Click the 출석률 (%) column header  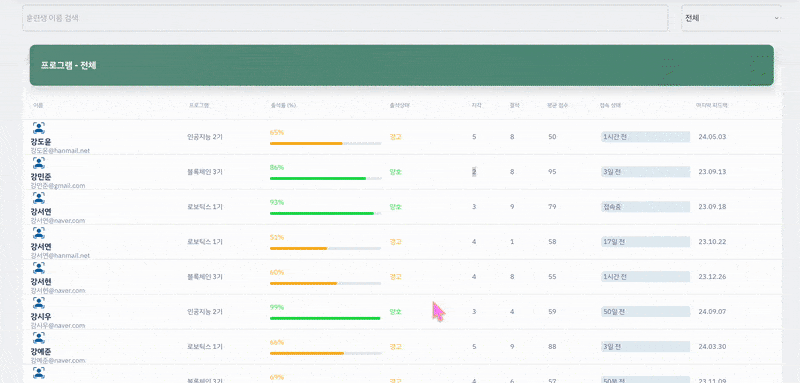click(284, 106)
